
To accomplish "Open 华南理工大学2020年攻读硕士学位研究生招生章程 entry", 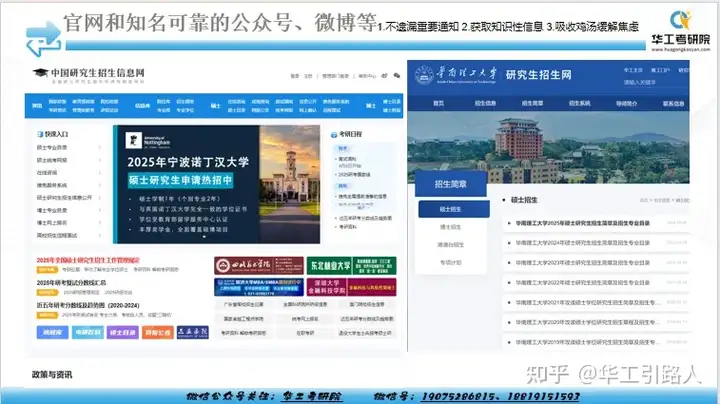I will (588, 322).
